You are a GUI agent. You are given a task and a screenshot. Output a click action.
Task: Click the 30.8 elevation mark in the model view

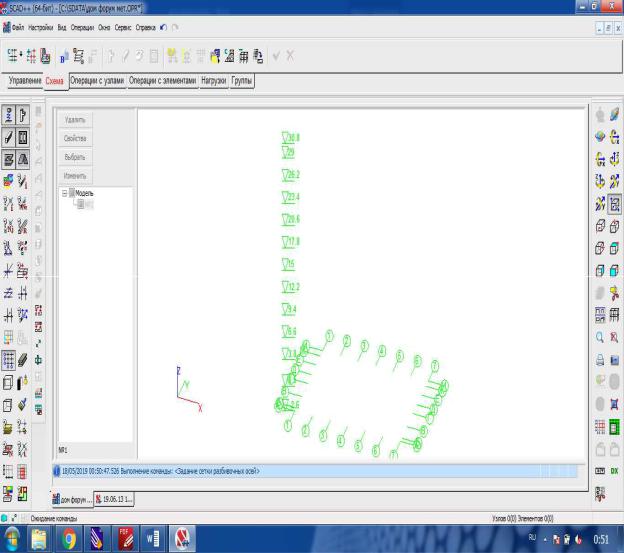pos(291,137)
